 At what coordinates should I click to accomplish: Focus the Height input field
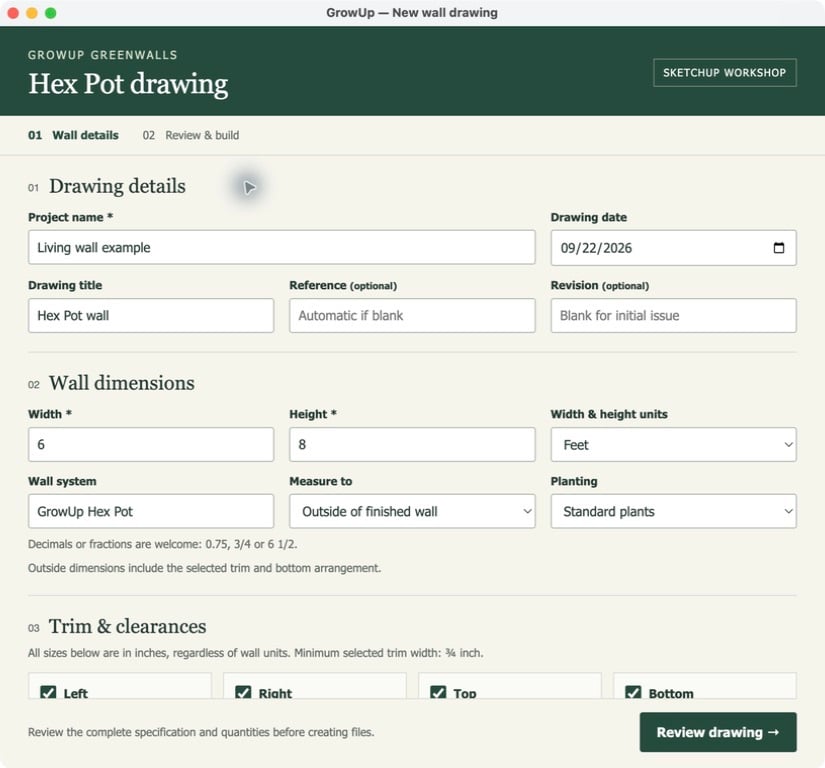[x=412, y=444]
